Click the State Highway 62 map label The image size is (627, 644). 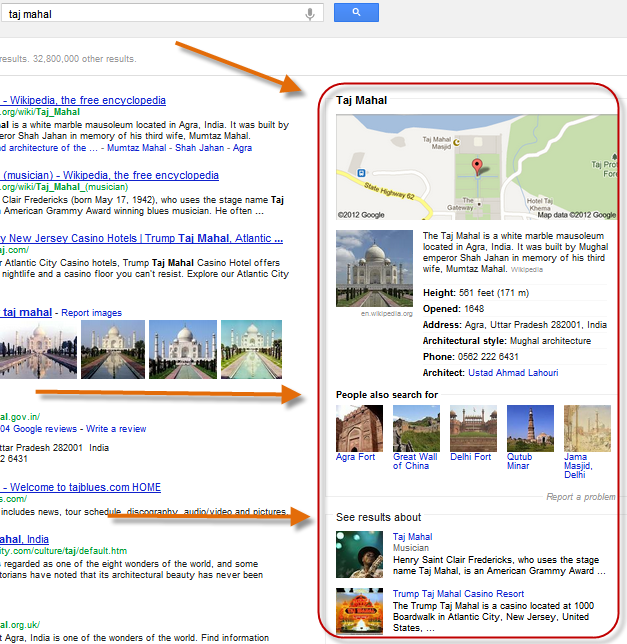389,191
